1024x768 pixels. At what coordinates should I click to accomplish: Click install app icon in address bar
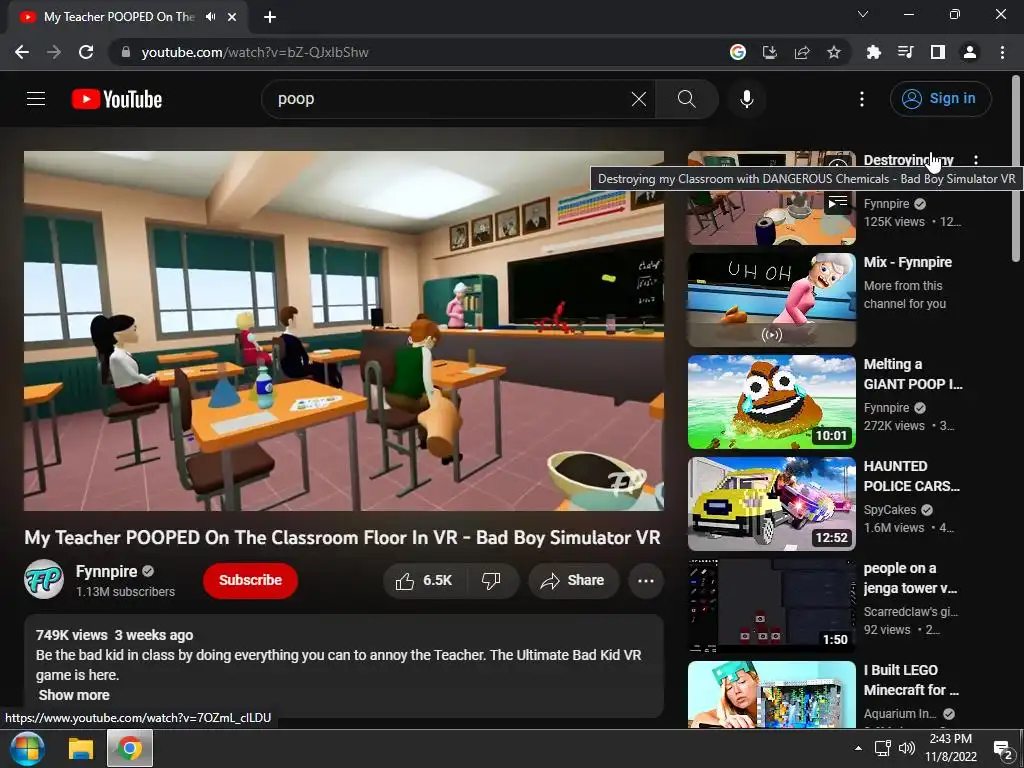click(x=770, y=52)
